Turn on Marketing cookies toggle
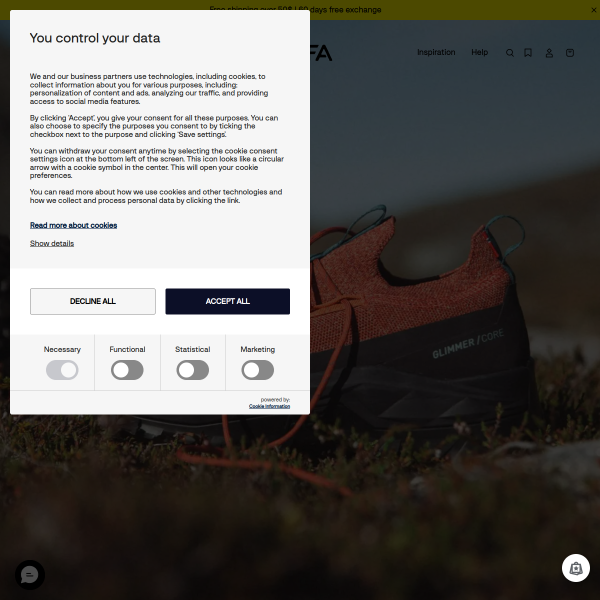The width and height of the screenshot is (600, 600). click(x=258, y=370)
